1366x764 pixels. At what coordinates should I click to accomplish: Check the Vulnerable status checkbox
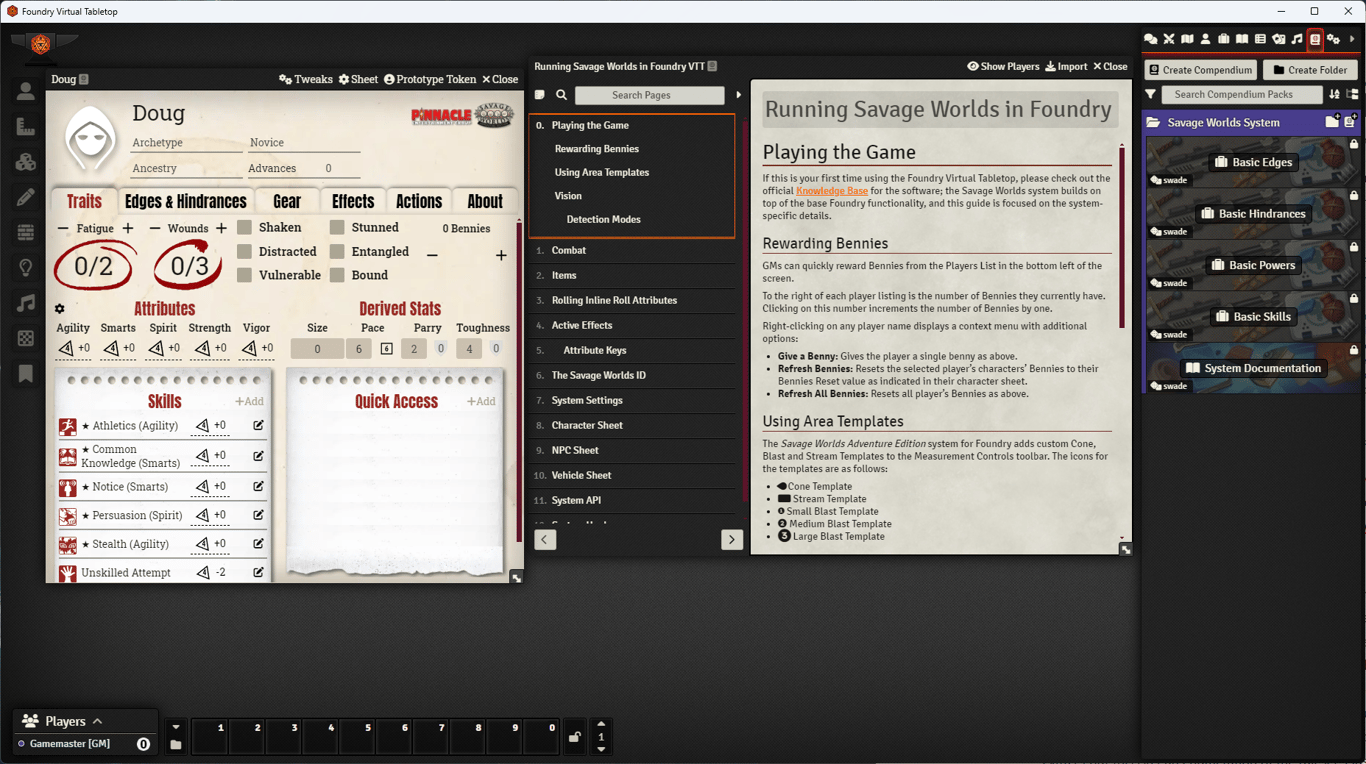[x=244, y=275]
